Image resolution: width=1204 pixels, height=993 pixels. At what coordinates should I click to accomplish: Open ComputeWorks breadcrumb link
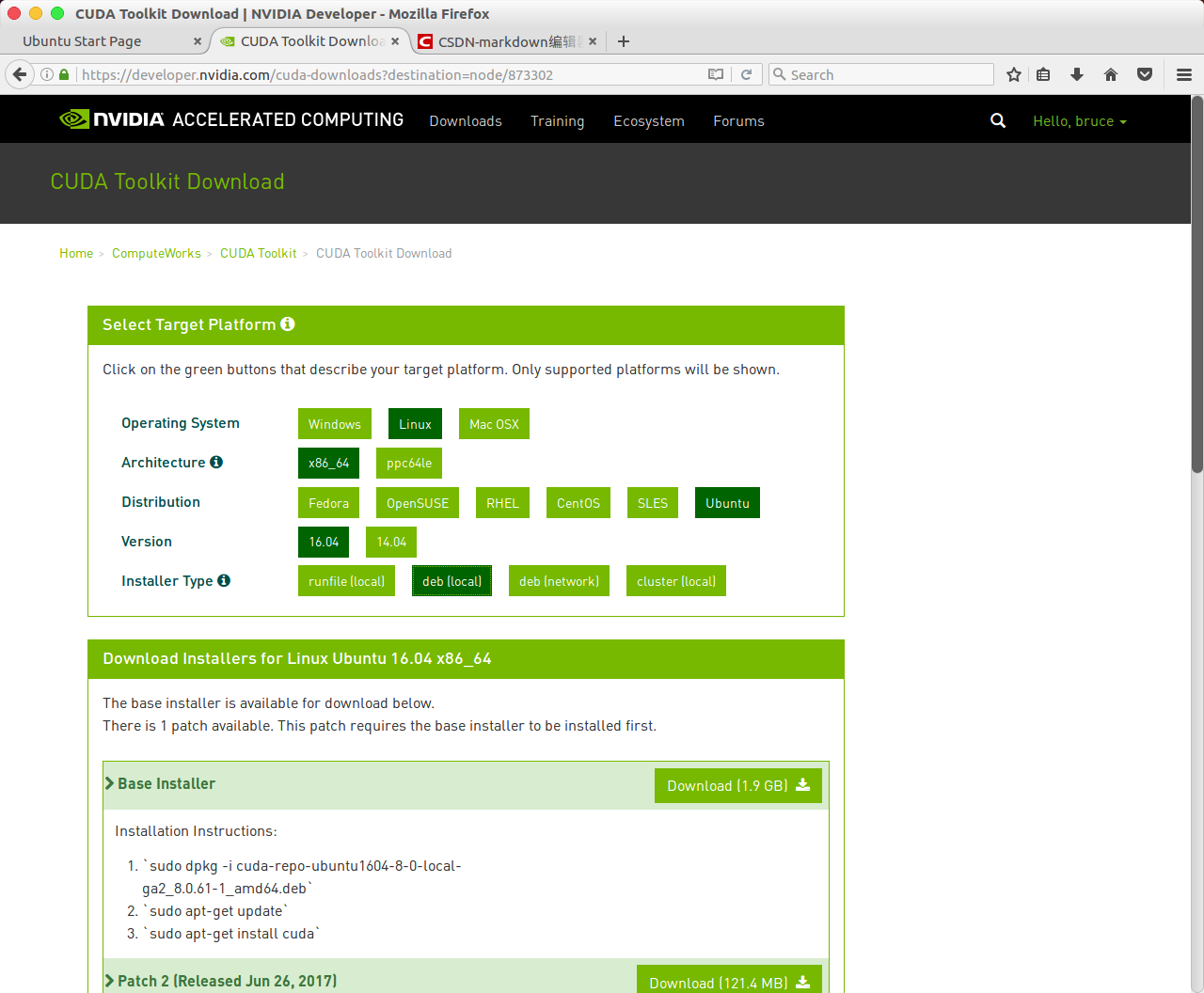click(156, 253)
